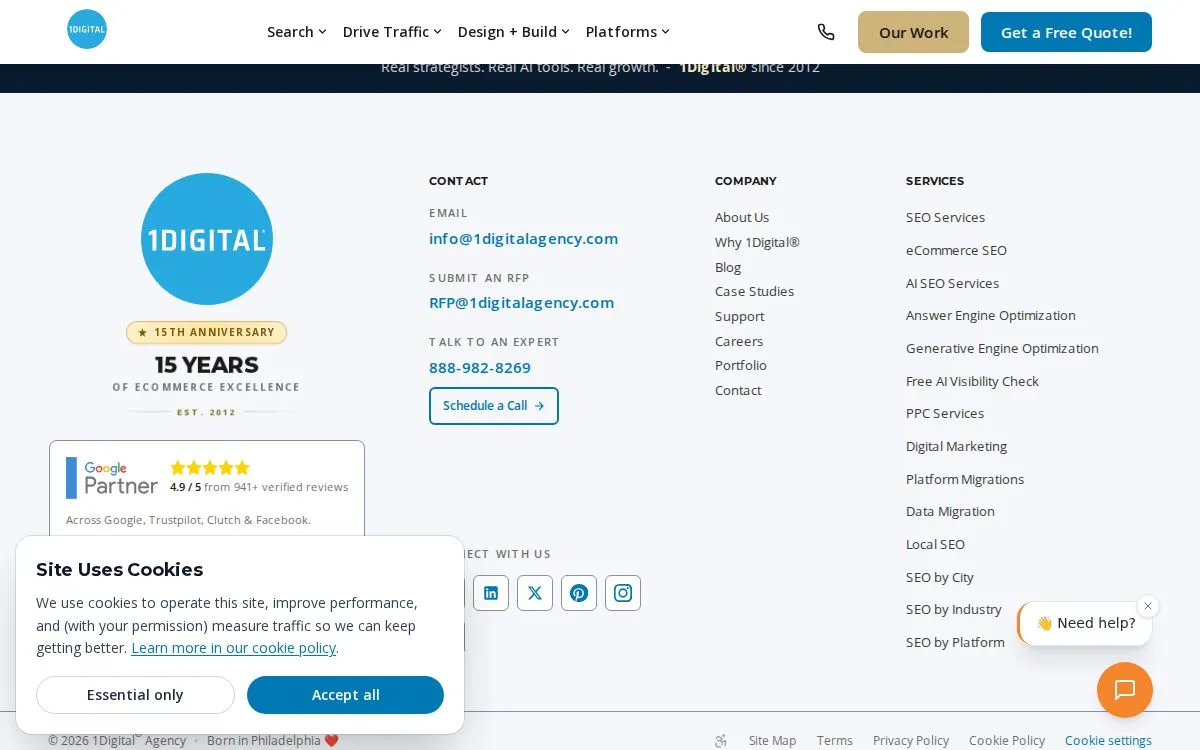Open the Instagram social icon
Screen dimensions: 1200x750
pos(623,593)
